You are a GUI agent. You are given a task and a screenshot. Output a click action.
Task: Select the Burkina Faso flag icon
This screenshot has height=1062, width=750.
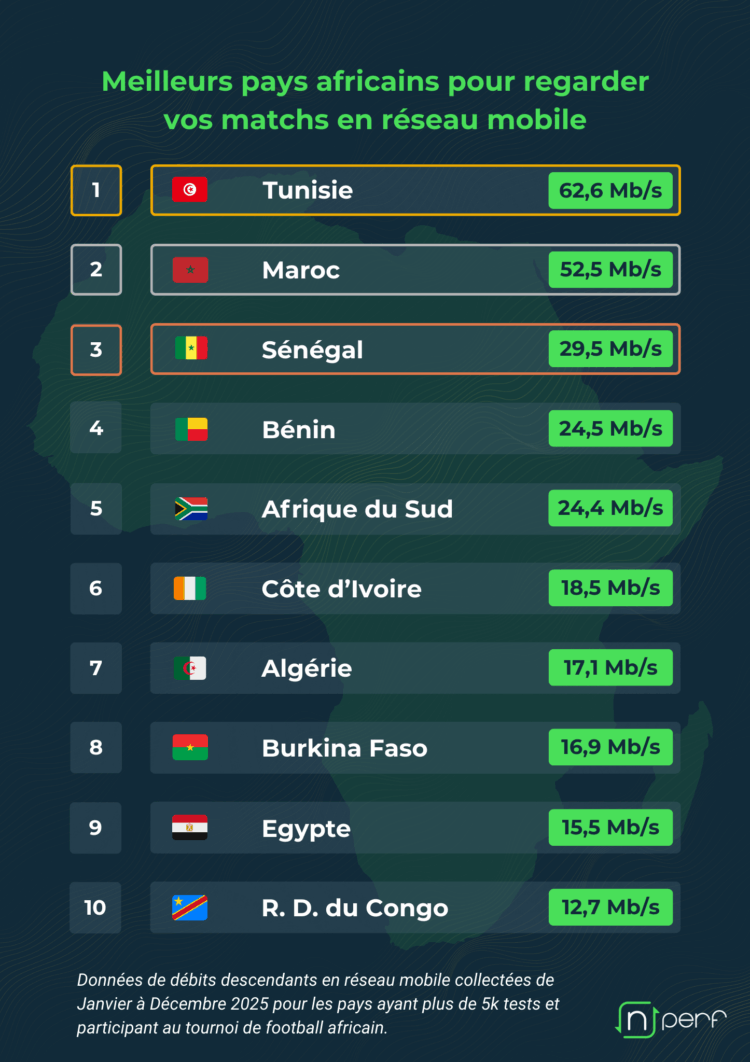[x=190, y=748]
